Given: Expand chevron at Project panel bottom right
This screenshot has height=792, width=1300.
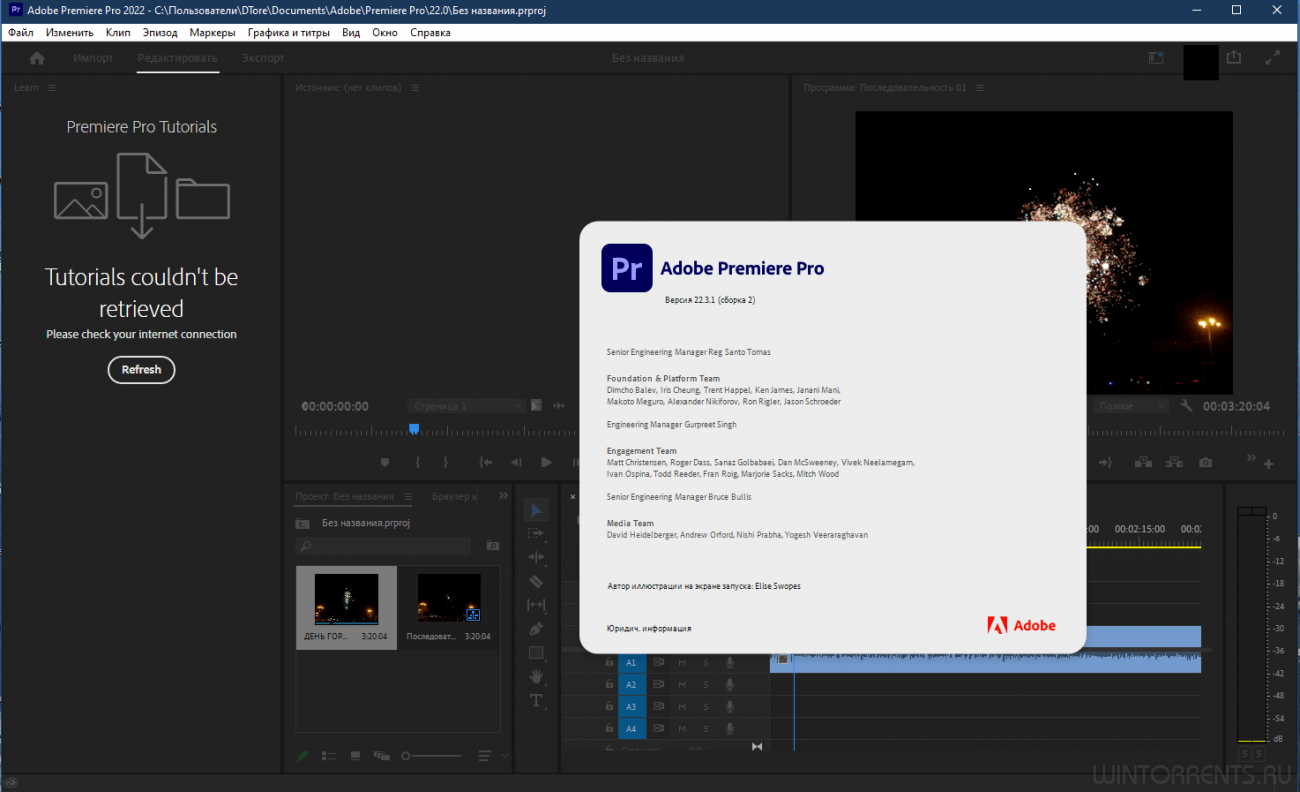Looking at the screenshot, I should coord(505,756).
